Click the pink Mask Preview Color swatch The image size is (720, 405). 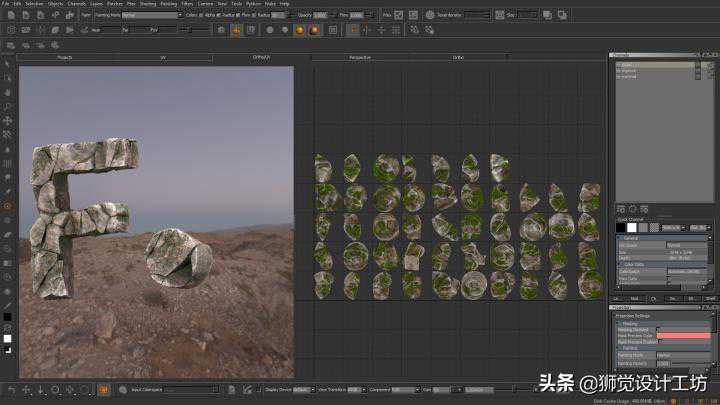[x=684, y=336]
